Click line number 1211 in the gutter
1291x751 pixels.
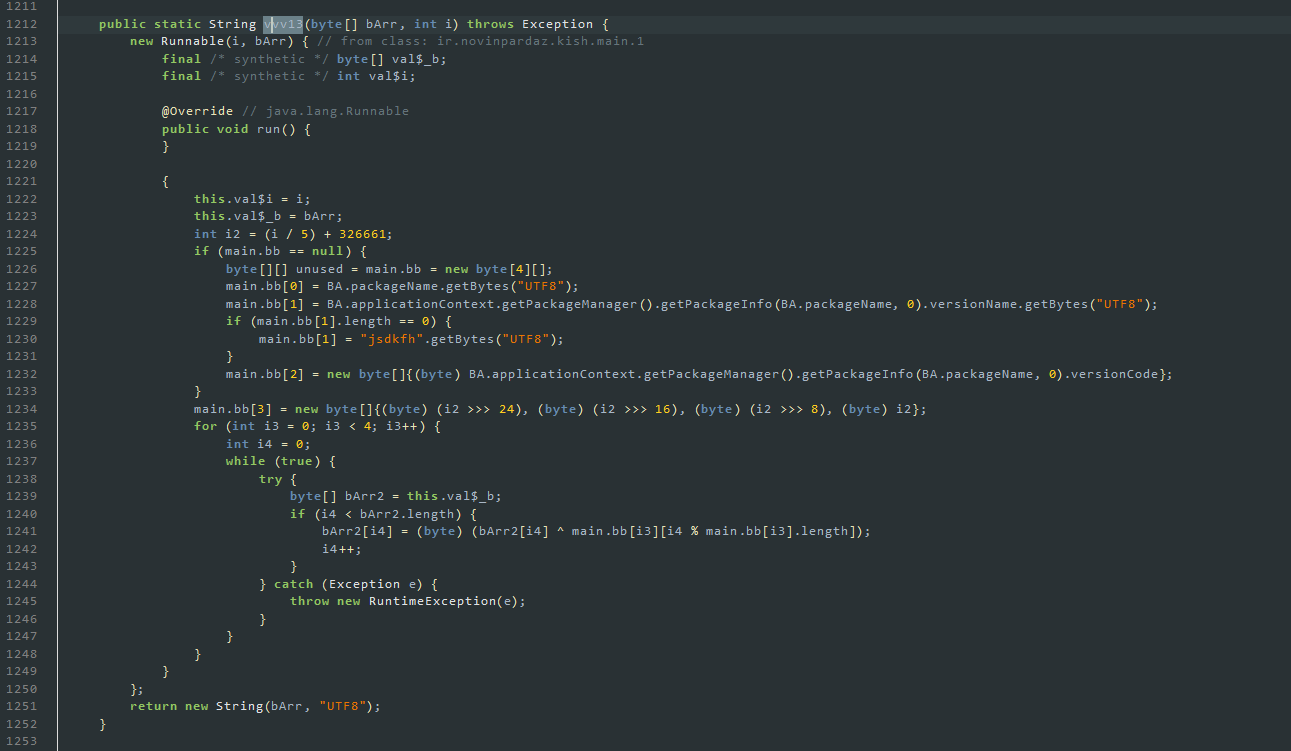pos(22,6)
